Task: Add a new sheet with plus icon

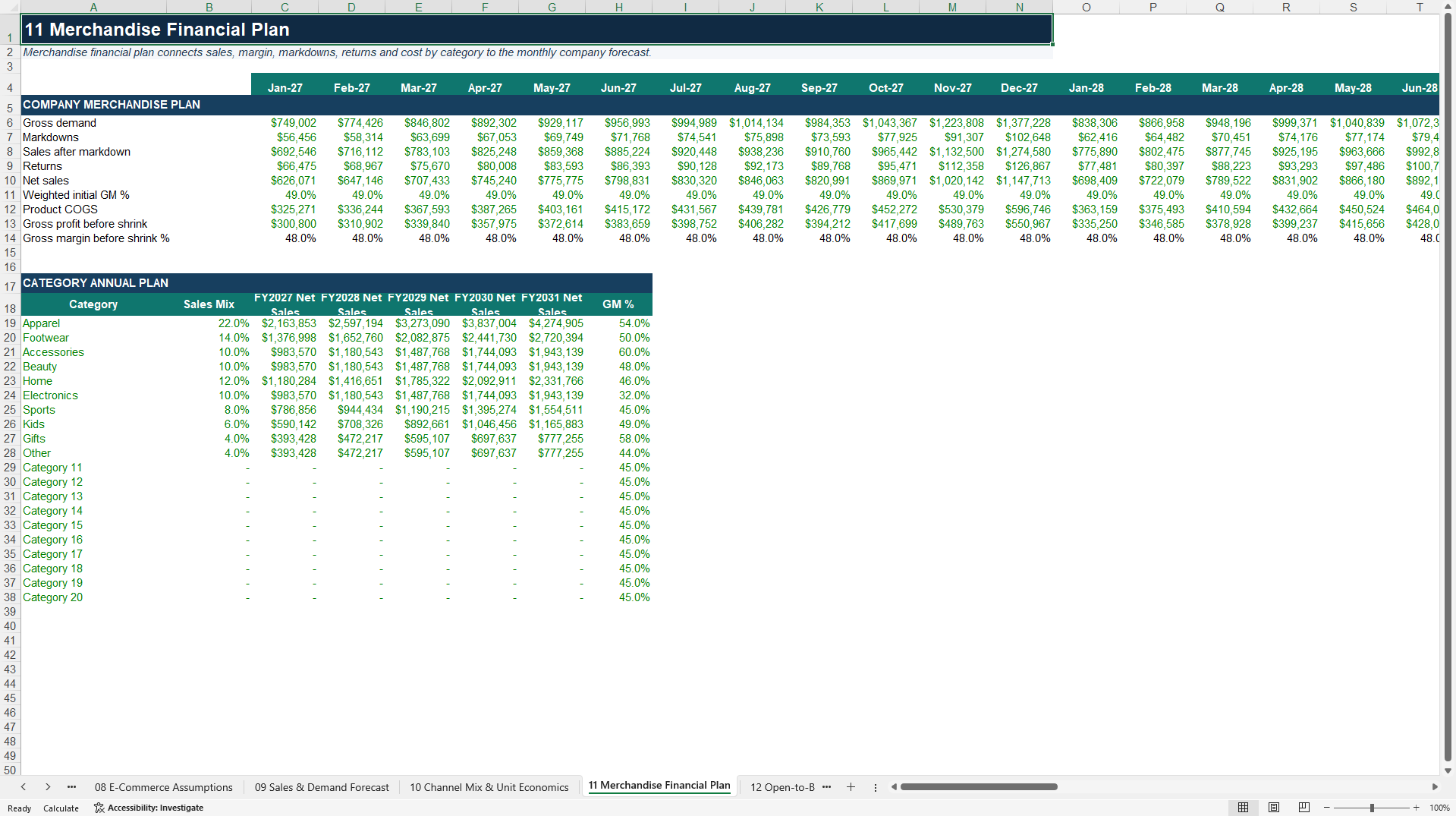Action: 851,787
